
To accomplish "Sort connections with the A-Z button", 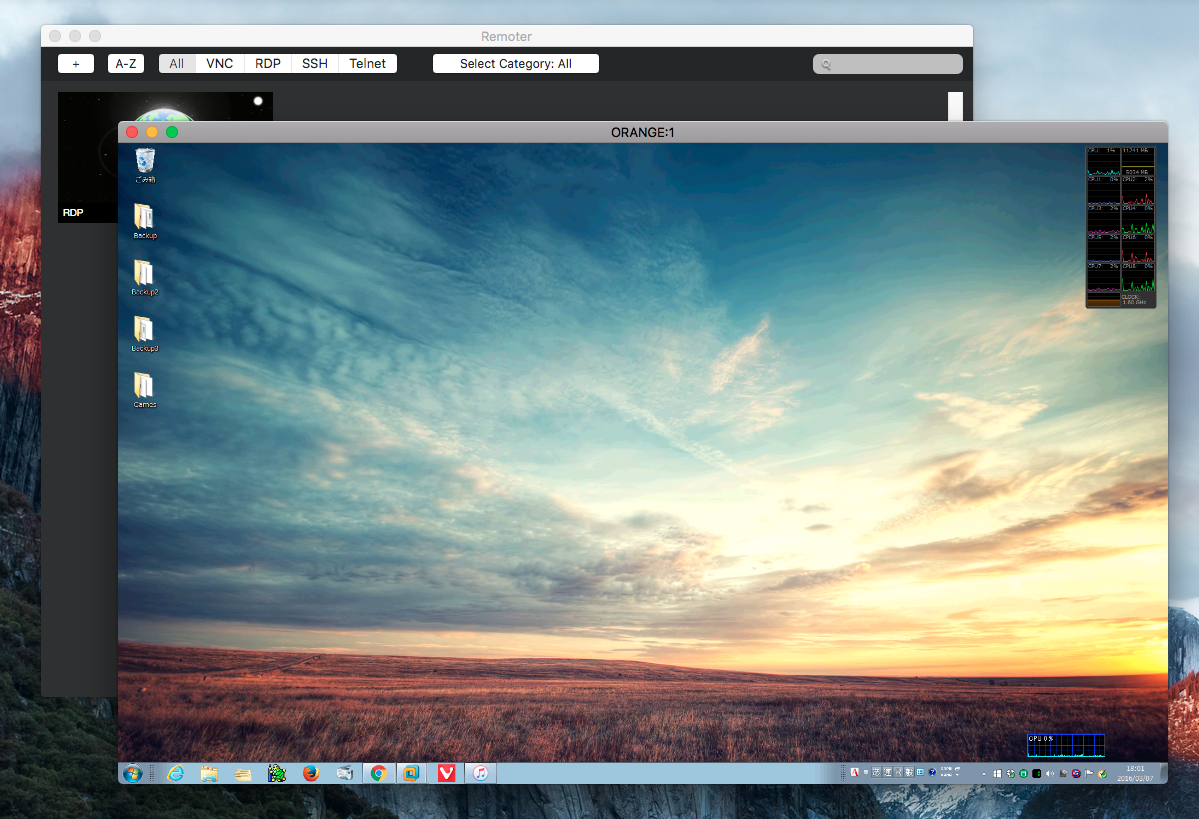I will [x=126, y=63].
